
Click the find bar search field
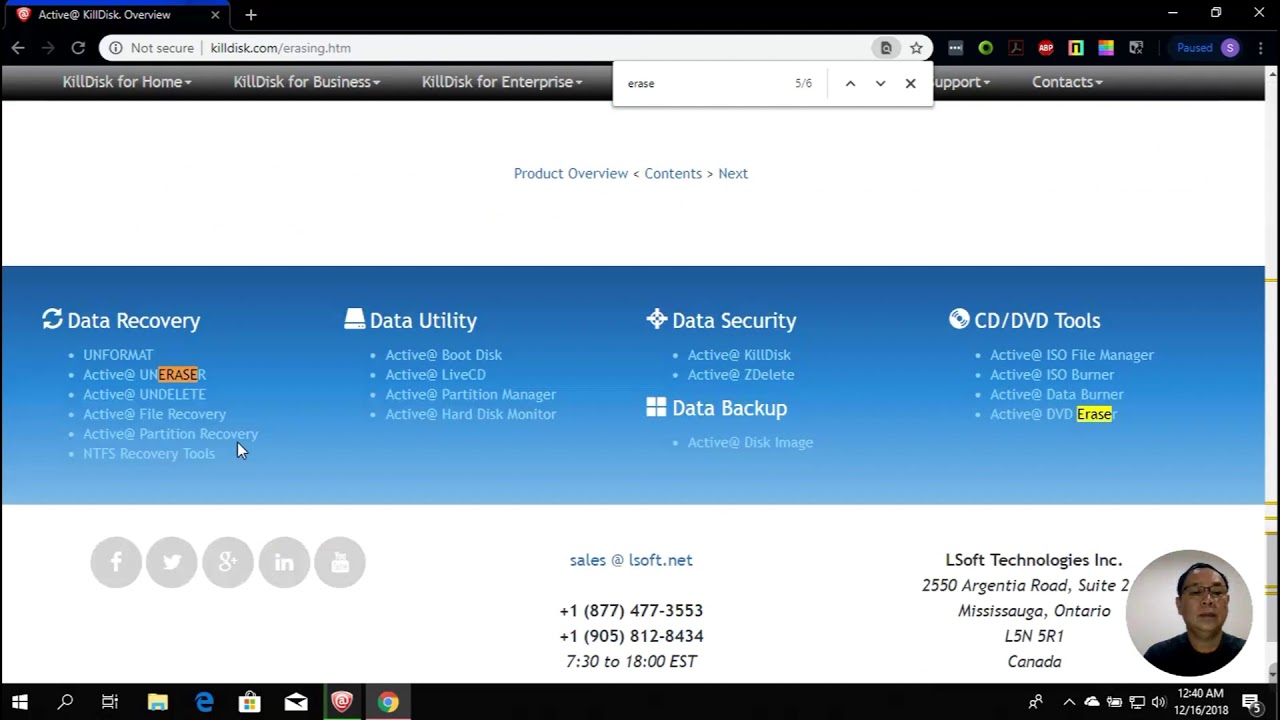pos(705,84)
